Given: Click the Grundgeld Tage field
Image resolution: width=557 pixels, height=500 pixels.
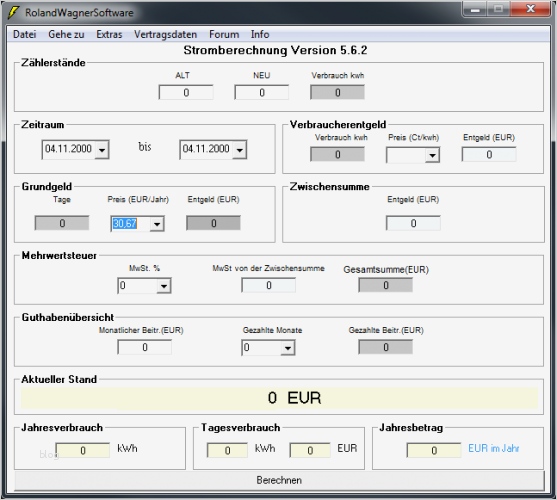Looking at the screenshot, I should (x=62, y=223).
